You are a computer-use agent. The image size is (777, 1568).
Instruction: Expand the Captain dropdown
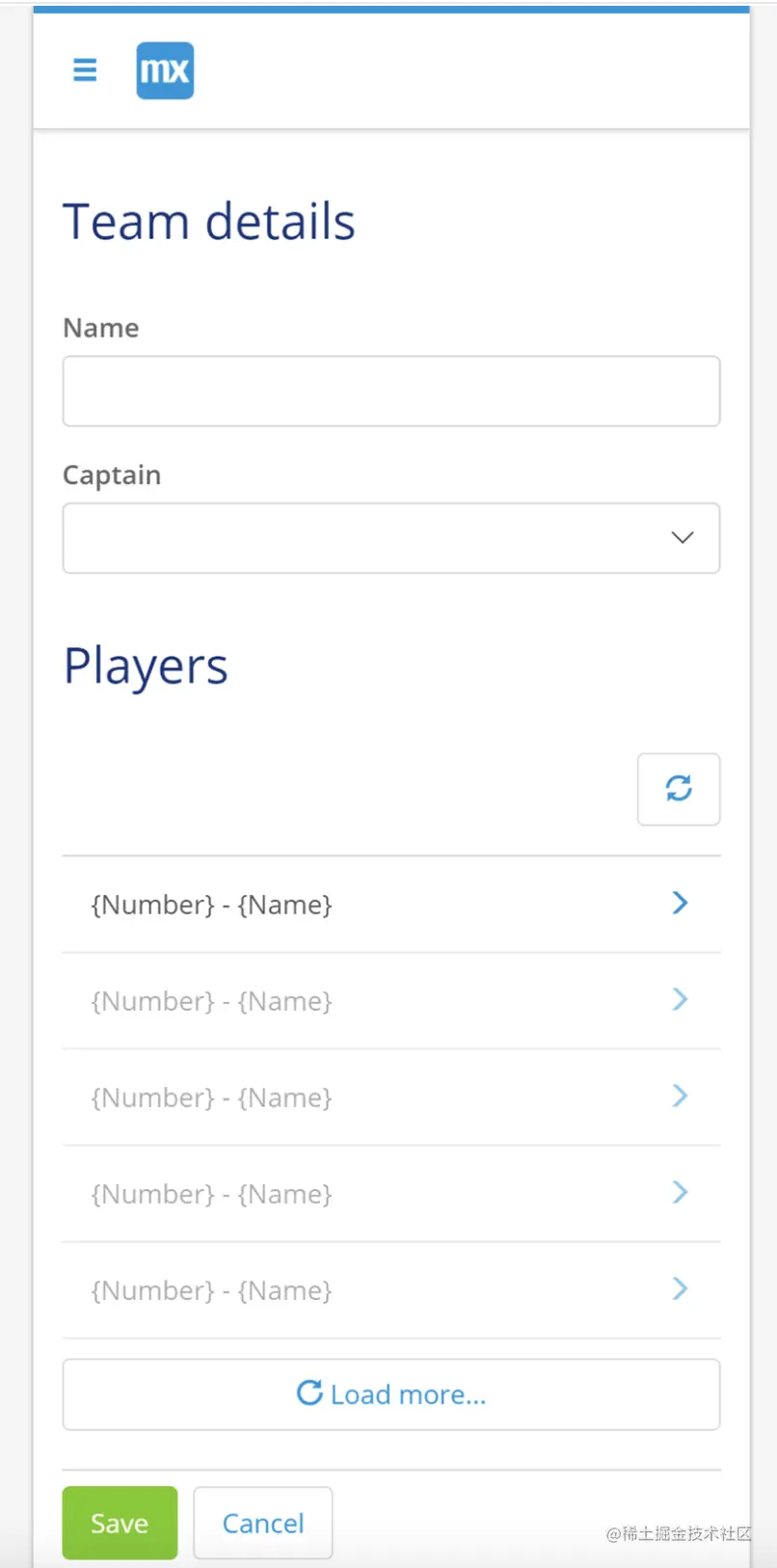pos(682,538)
